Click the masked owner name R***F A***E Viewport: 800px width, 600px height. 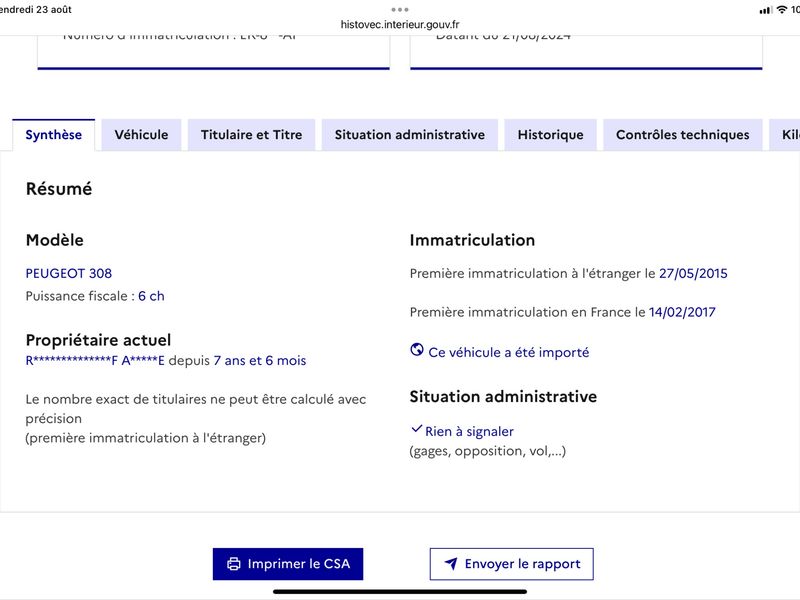pos(95,360)
